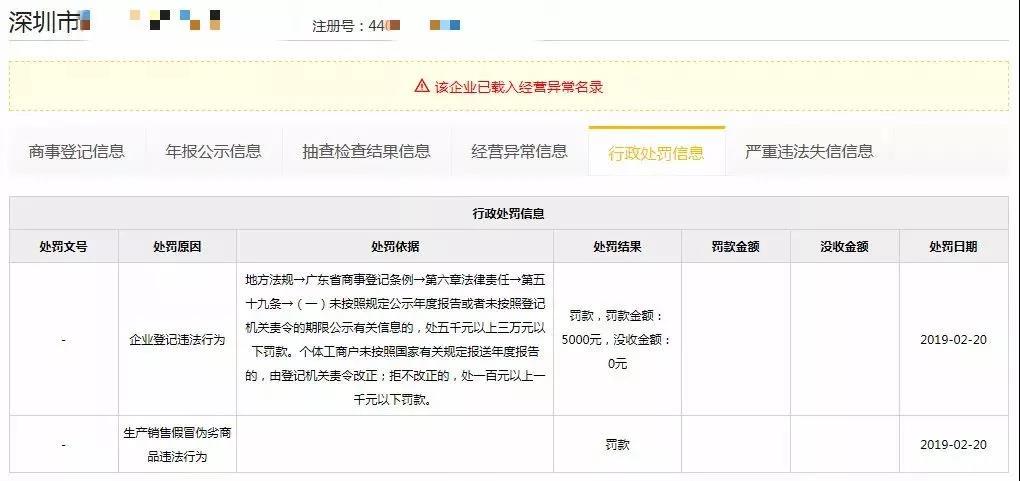Click the 罚款金额 5000元 result cell
Viewport: 1020px width, 481px height.
tap(617, 340)
